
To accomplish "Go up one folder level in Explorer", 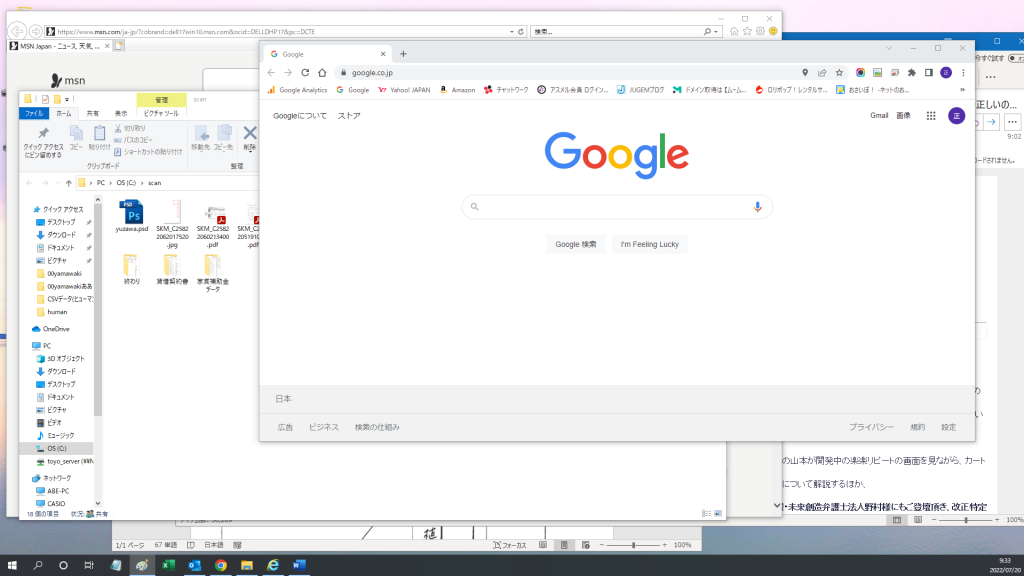I will tap(69, 183).
